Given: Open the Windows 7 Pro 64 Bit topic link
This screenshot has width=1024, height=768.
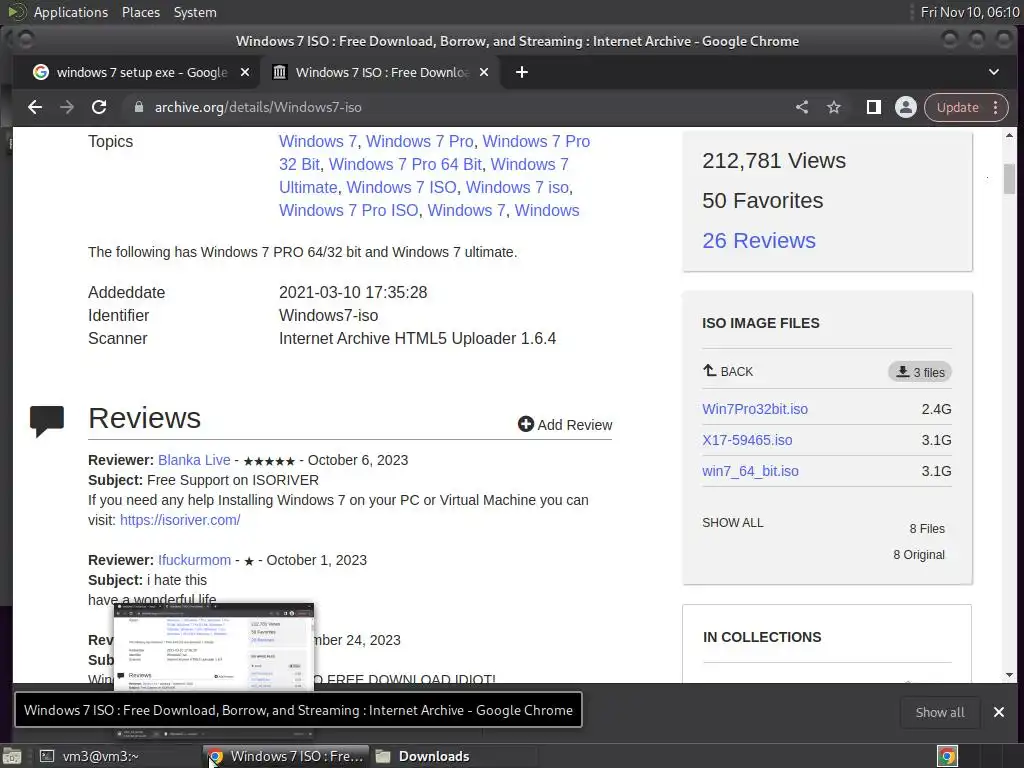Looking at the screenshot, I should point(405,164).
